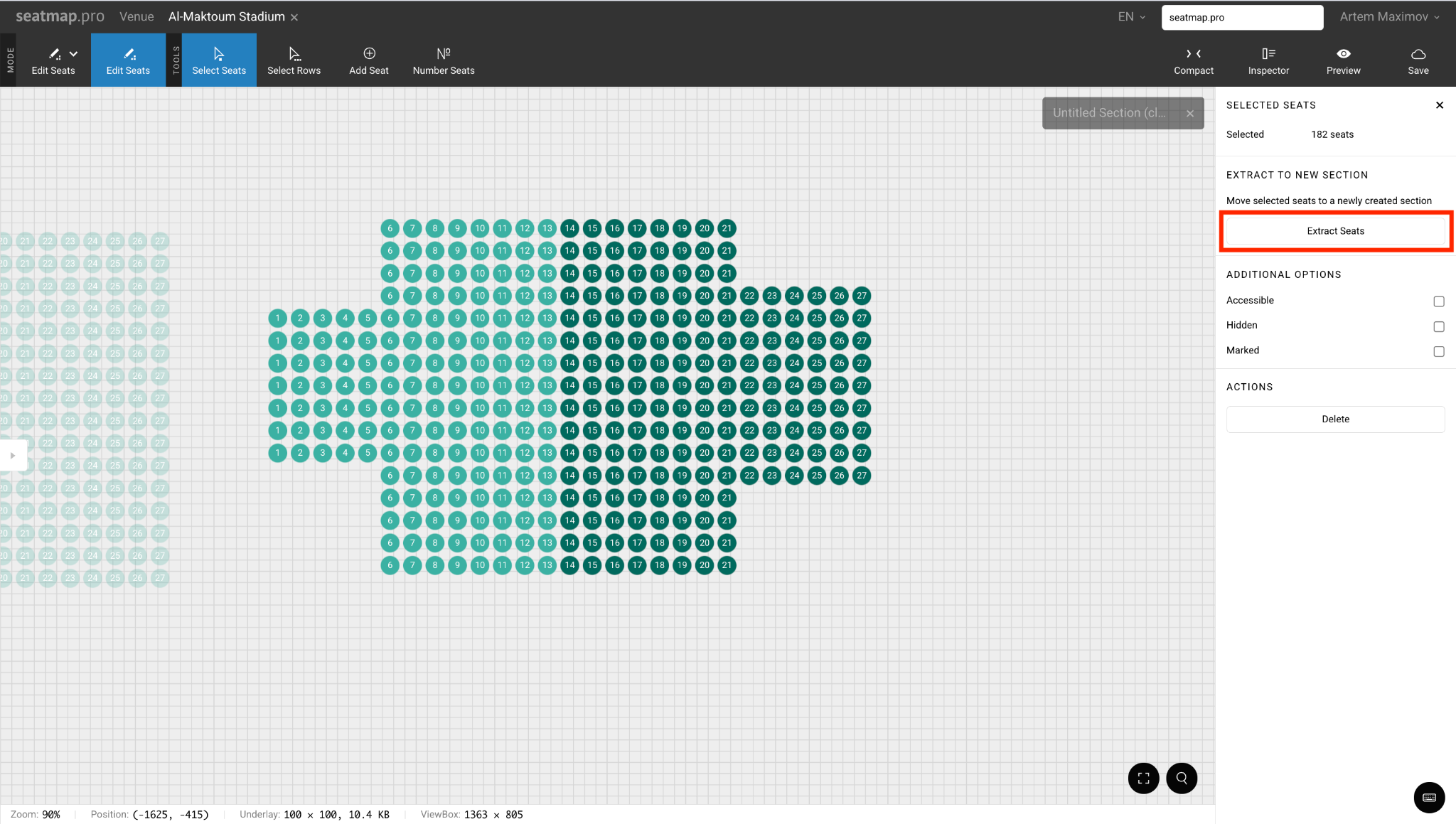Check the Hidden option
Viewport: 1456px width, 824px height.
pos(1439,326)
